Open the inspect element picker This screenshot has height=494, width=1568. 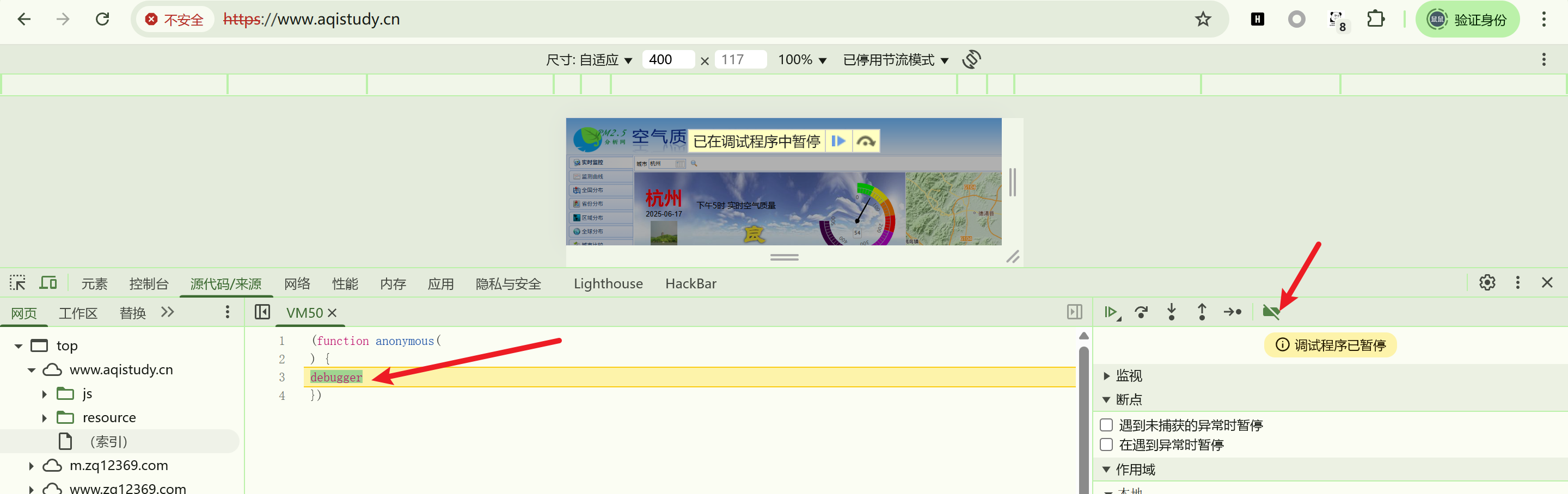coord(17,283)
